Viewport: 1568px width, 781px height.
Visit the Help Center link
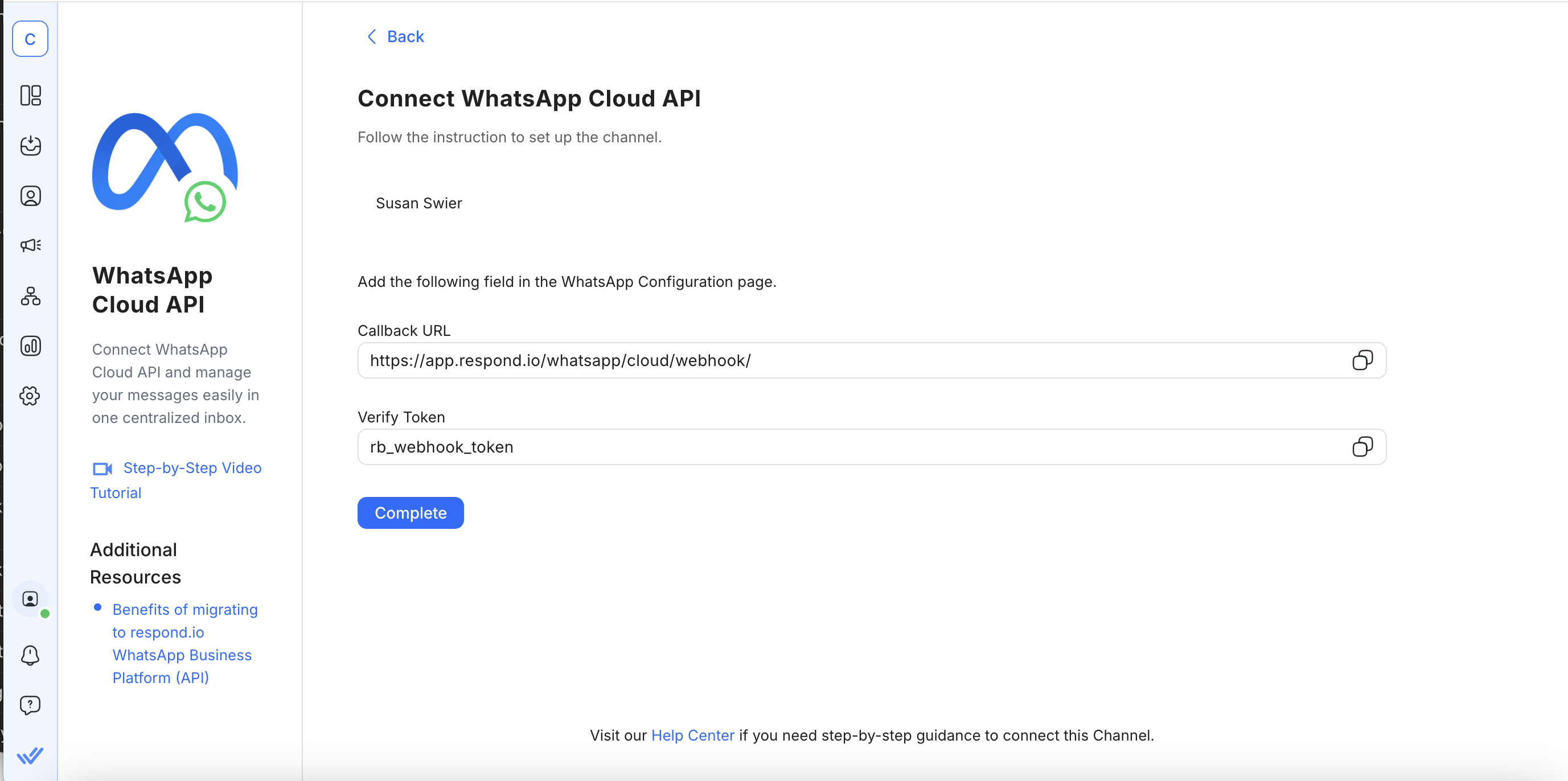(x=692, y=735)
